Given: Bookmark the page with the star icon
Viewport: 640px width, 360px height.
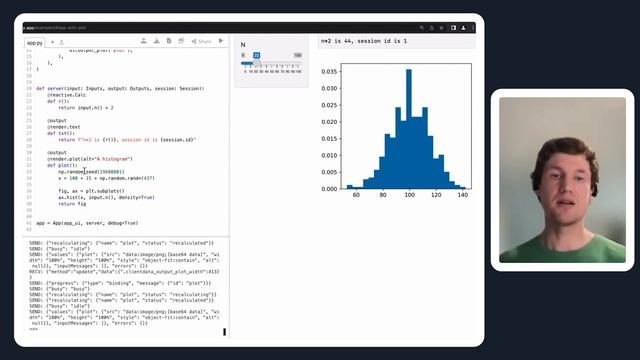Looking at the screenshot, I should coord(441,28).
